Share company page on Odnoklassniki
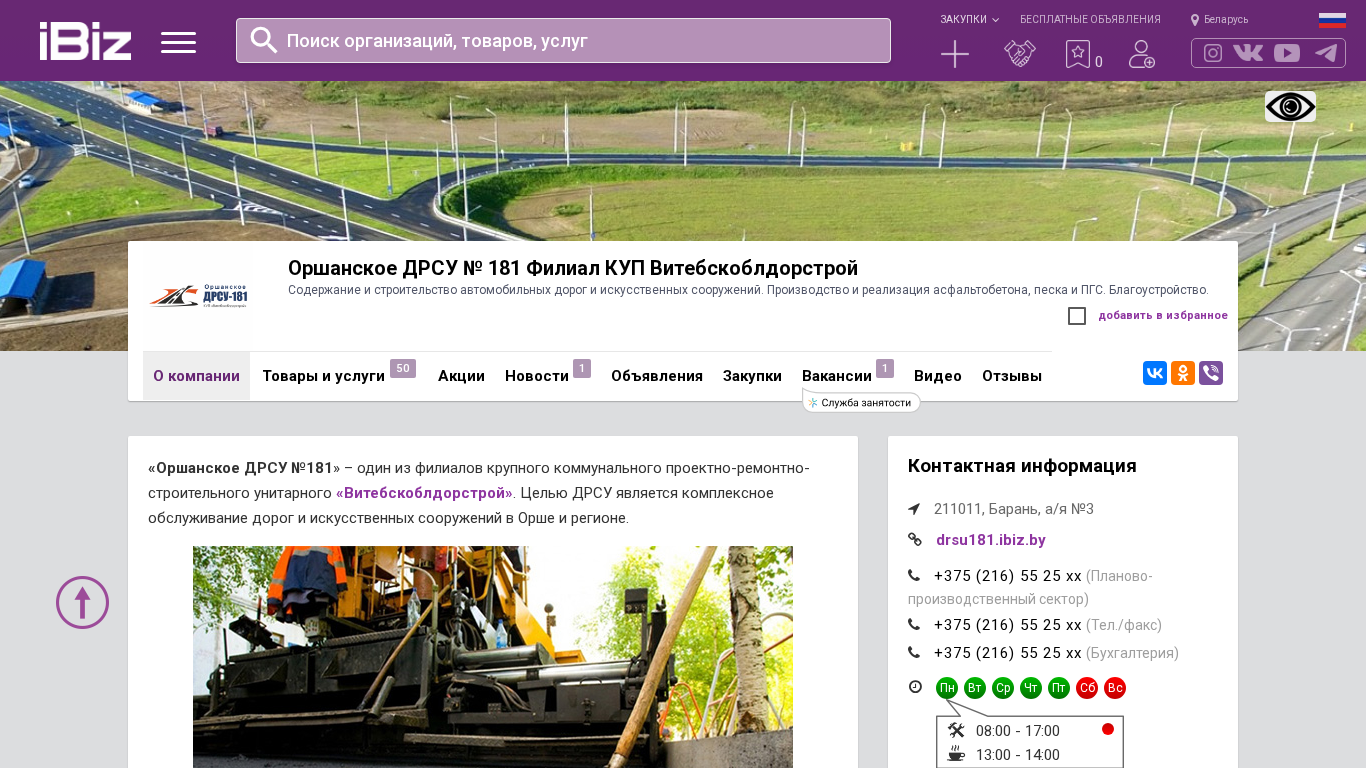The image size is (1366, 768). 1183,373
